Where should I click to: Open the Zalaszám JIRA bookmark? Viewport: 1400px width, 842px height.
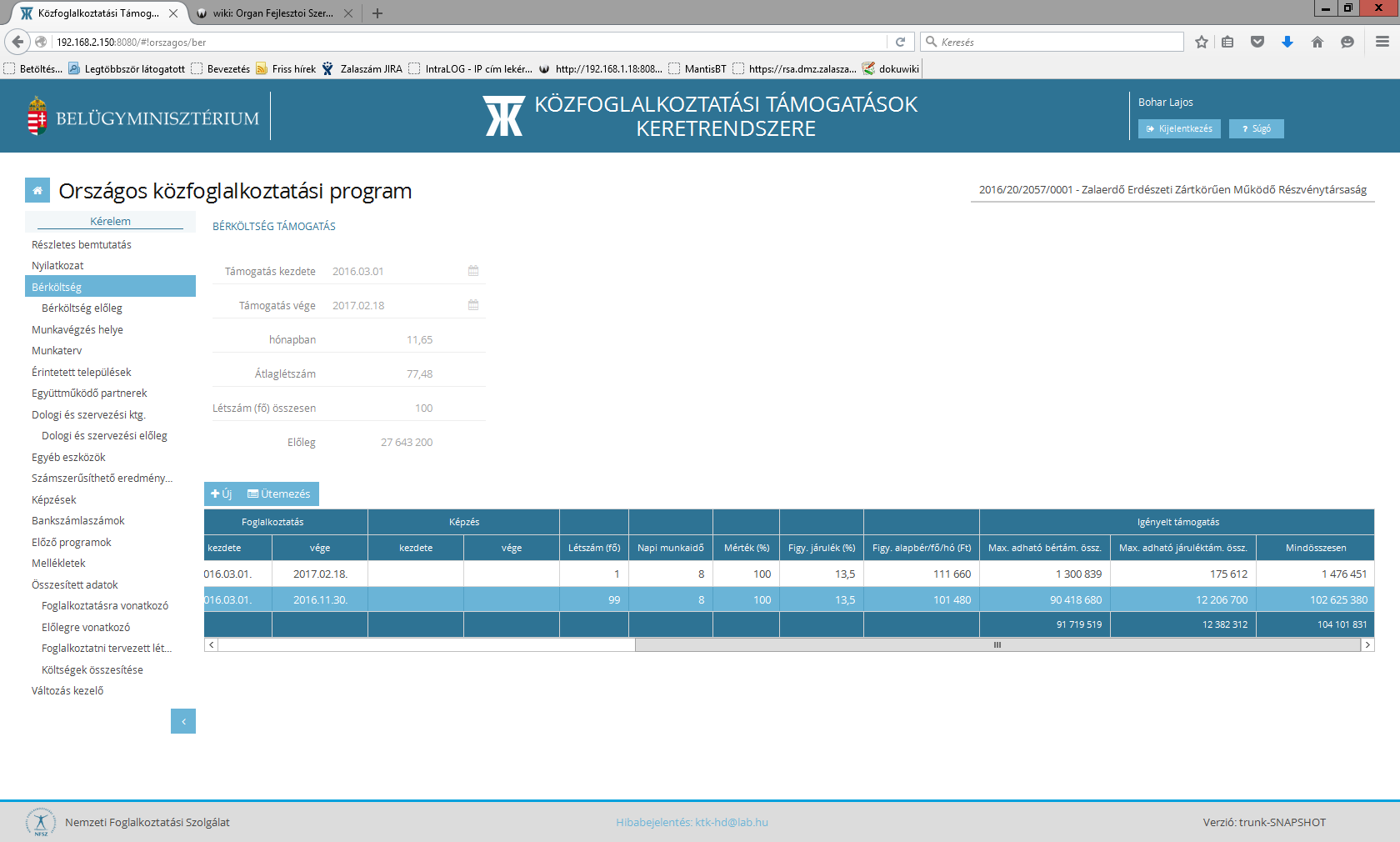362,68
